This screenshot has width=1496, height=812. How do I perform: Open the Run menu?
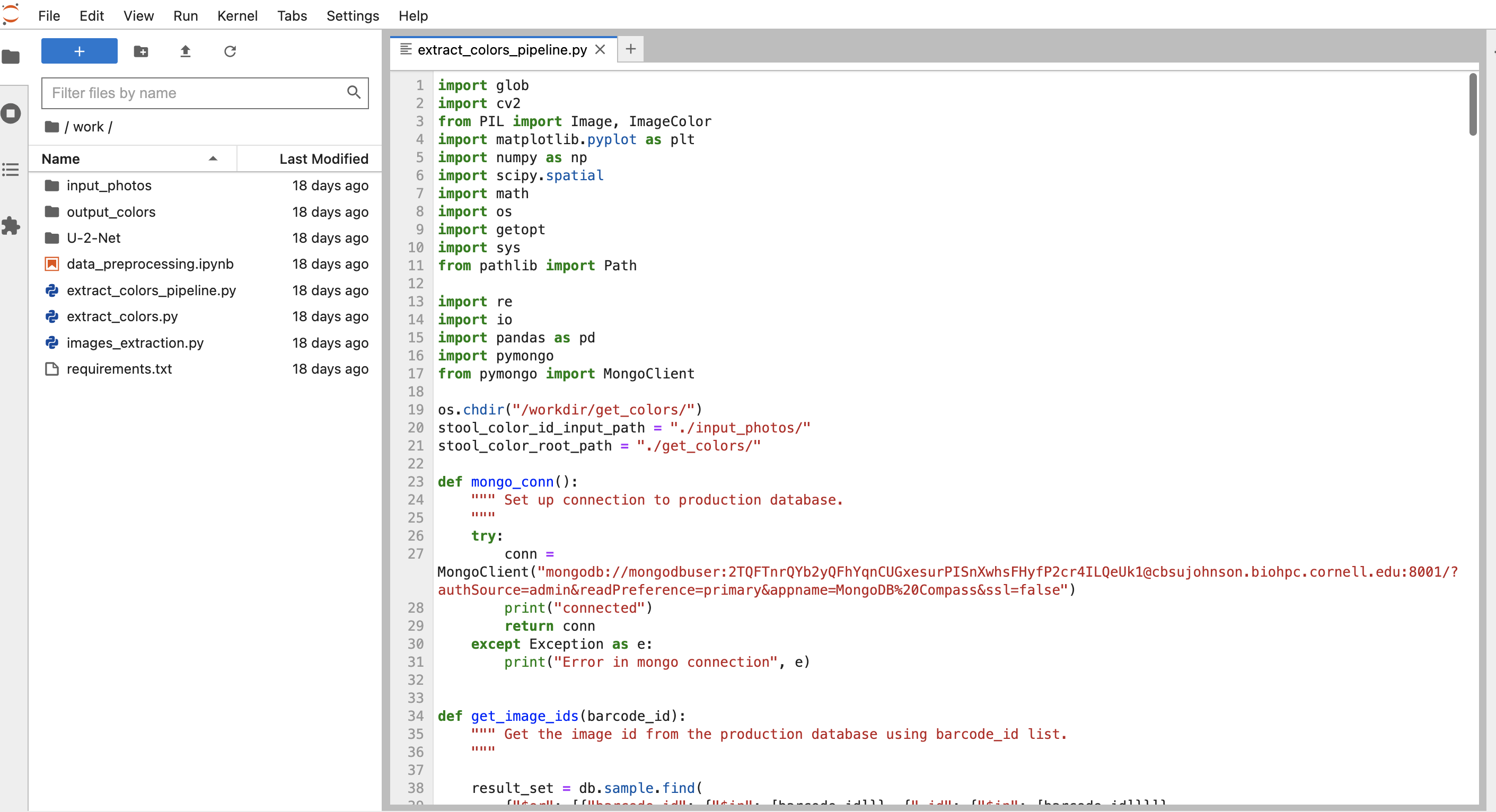click(x=185, y=16)
